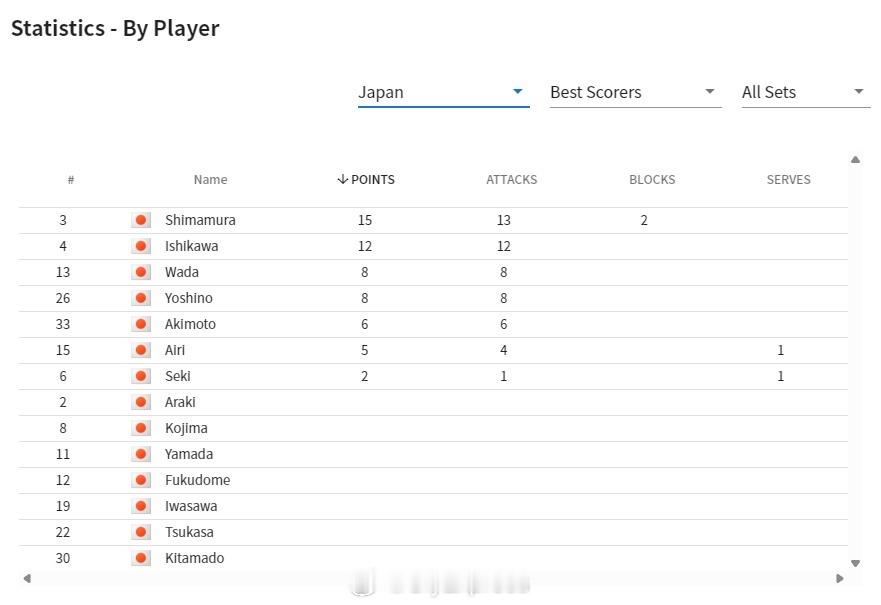Sort table by BLOCKS column header
This screenshot has width=881, height=605.
(x=652, y=180)
